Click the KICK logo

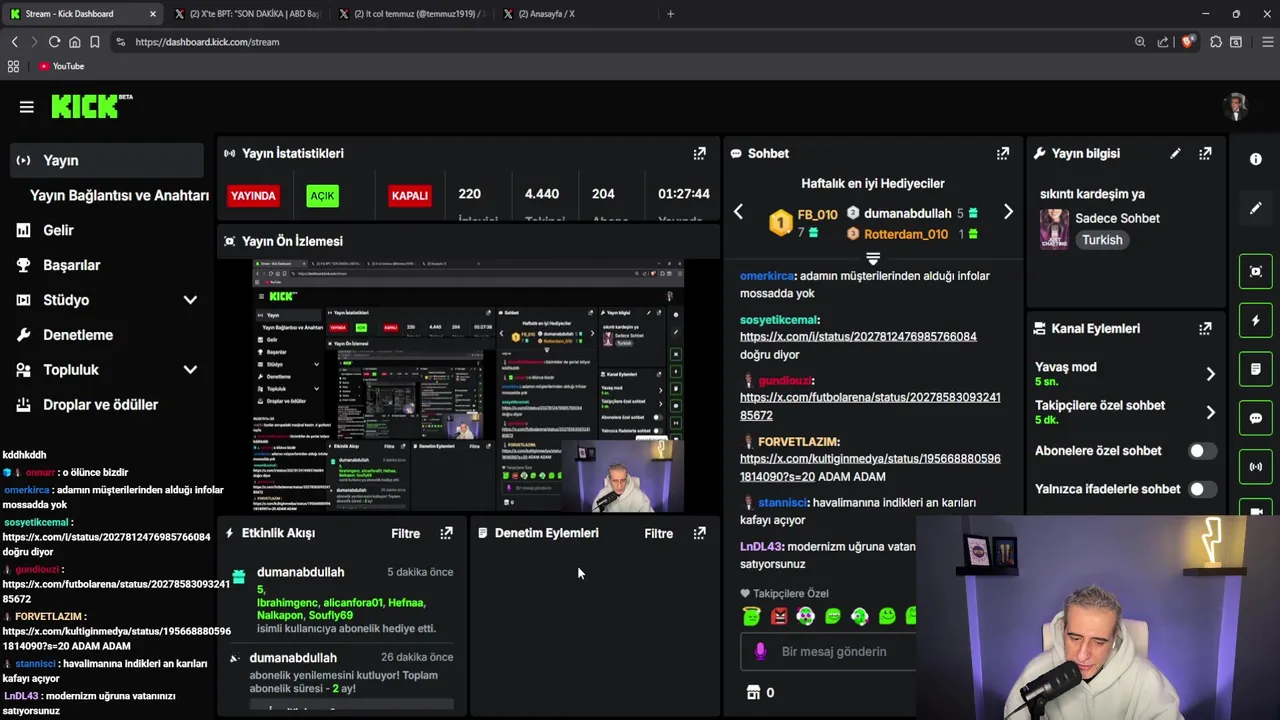92,106
